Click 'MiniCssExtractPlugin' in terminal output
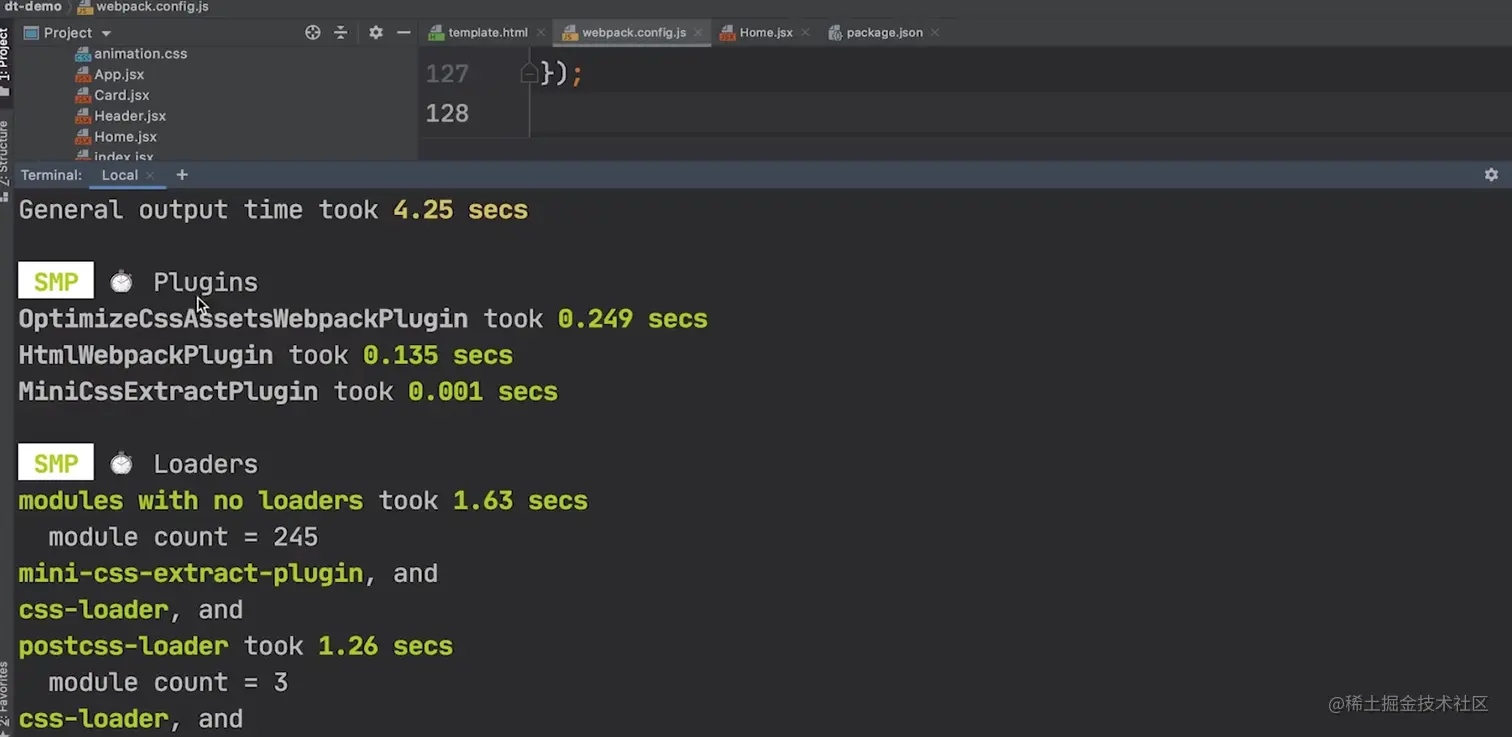The height and width of the screenshot is (737, 1512). (168, 391)
